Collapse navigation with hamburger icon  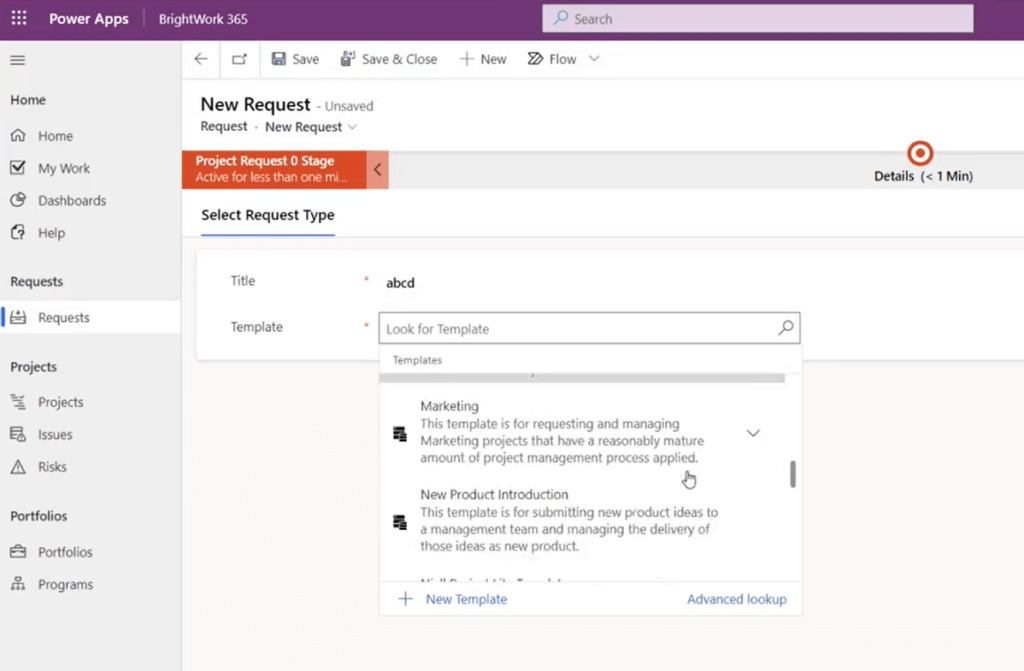tap(17, 59)
